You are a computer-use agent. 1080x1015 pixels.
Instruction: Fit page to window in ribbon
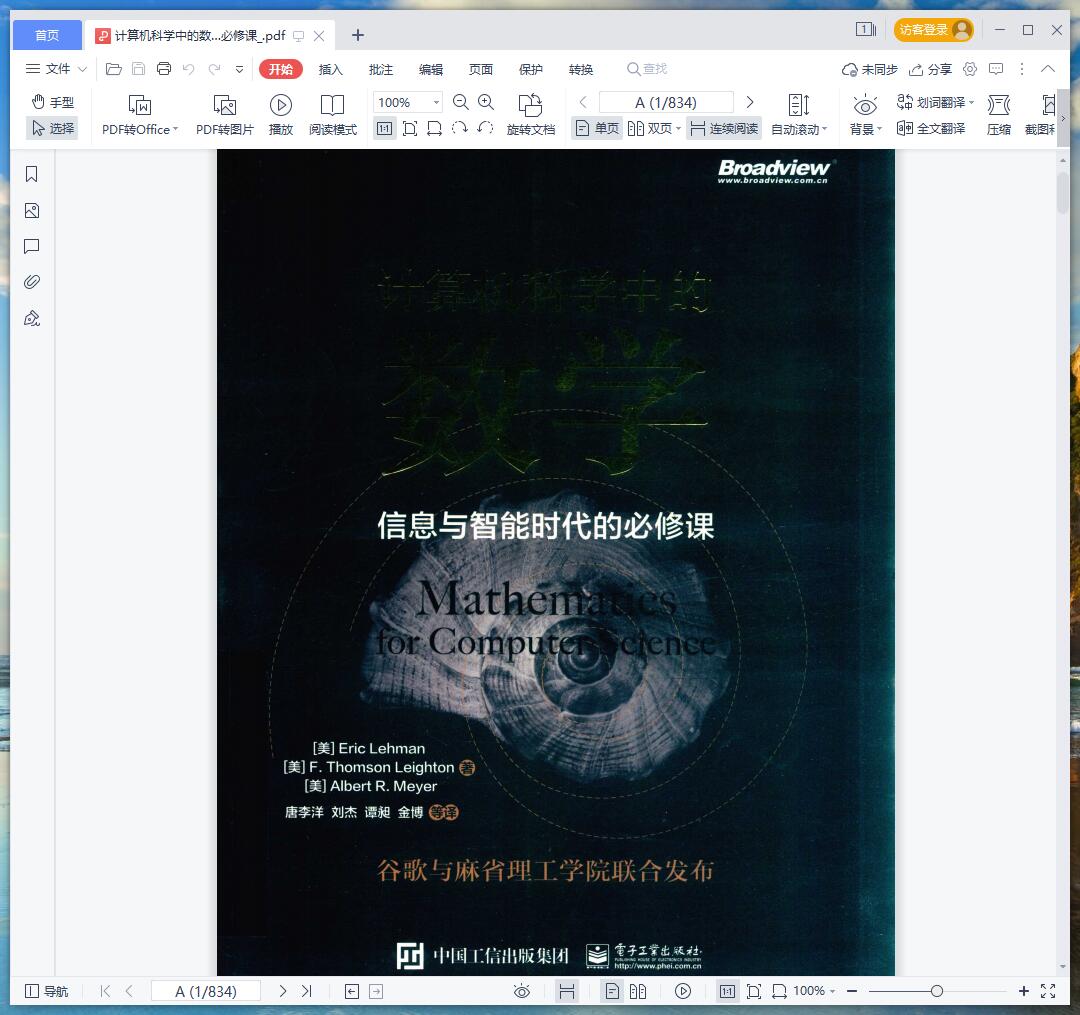(x=410, y=129)
